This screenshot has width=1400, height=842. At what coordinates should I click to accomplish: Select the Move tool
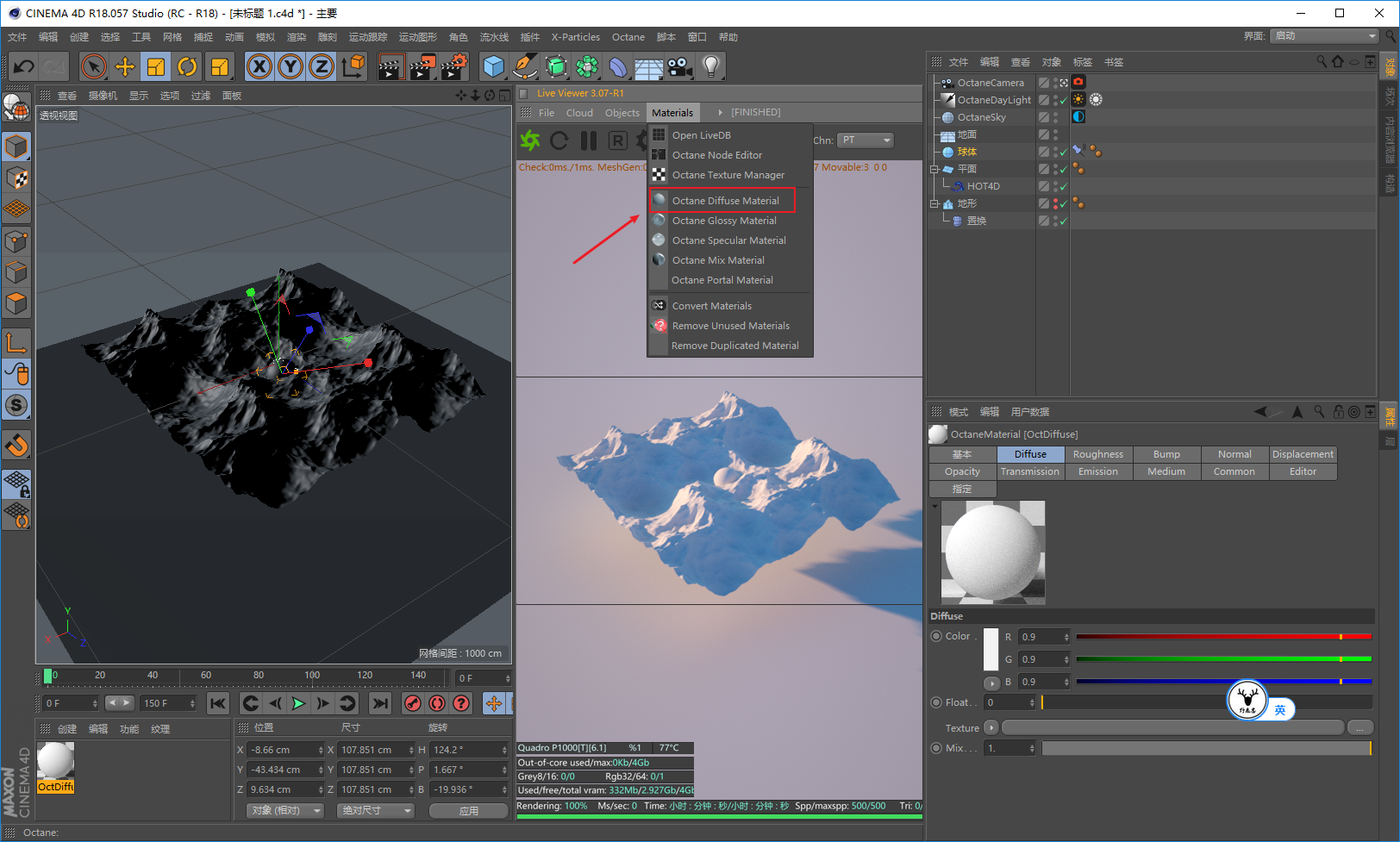click(125, 66)
